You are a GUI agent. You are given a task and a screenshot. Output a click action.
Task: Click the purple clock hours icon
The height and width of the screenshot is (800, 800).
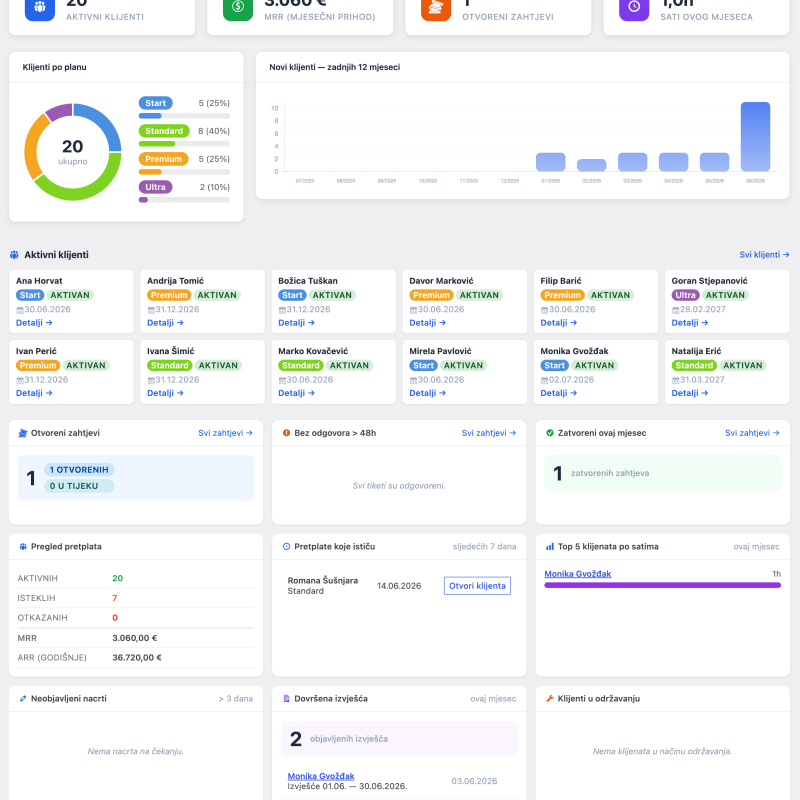[x=634, y=7]
